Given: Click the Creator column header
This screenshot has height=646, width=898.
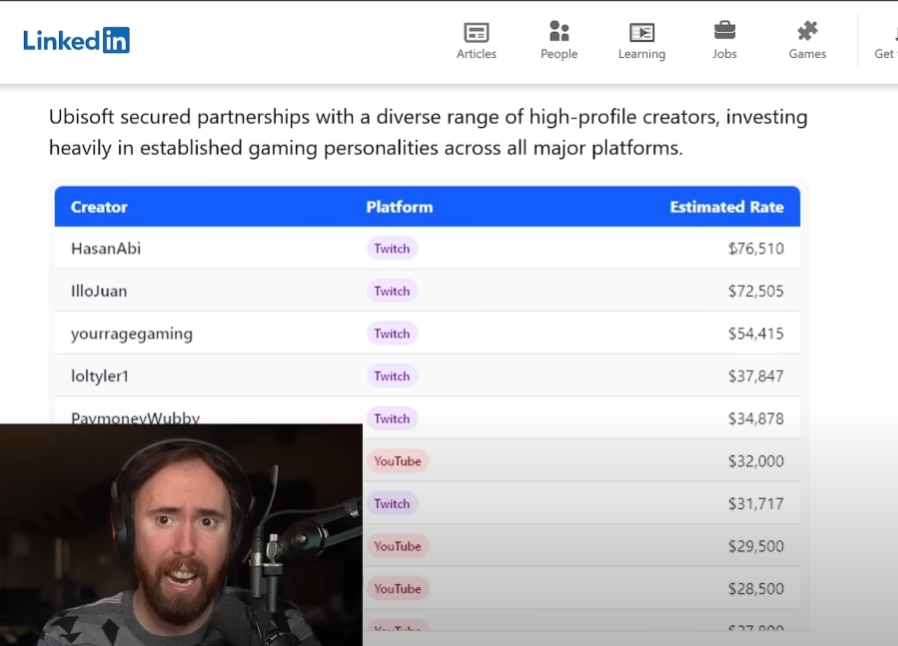Looking at the screenshot, I should point(99,207).
